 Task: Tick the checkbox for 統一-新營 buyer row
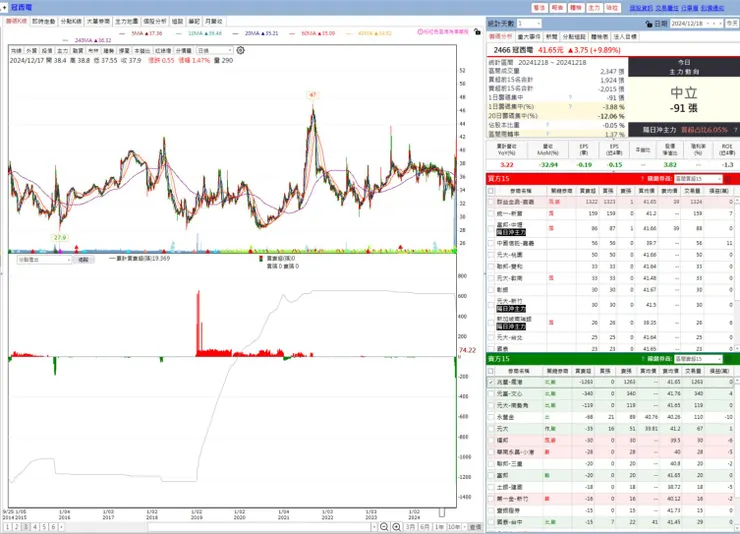(491, 214)
